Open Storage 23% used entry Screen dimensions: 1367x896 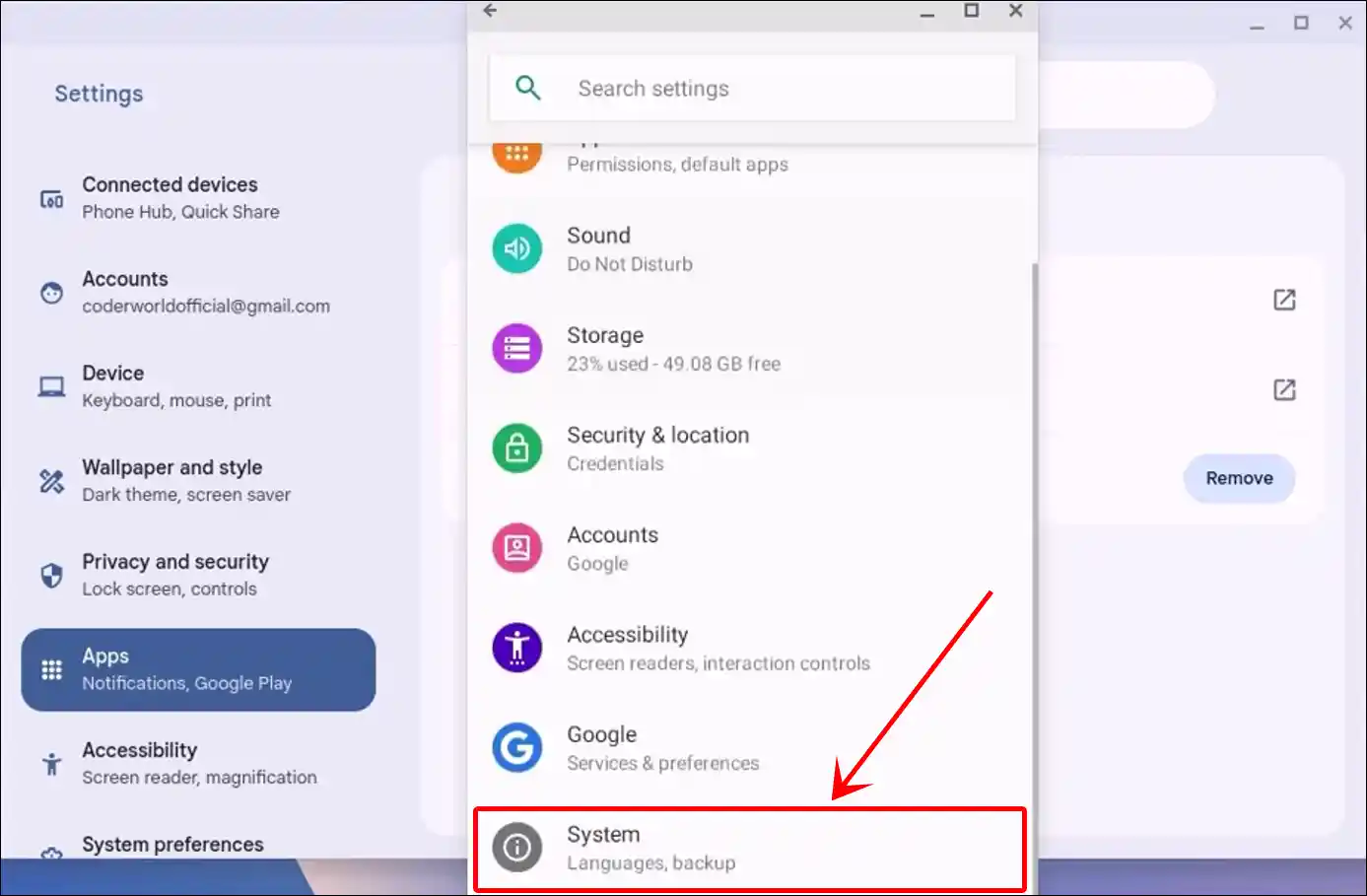pos(751,349)
